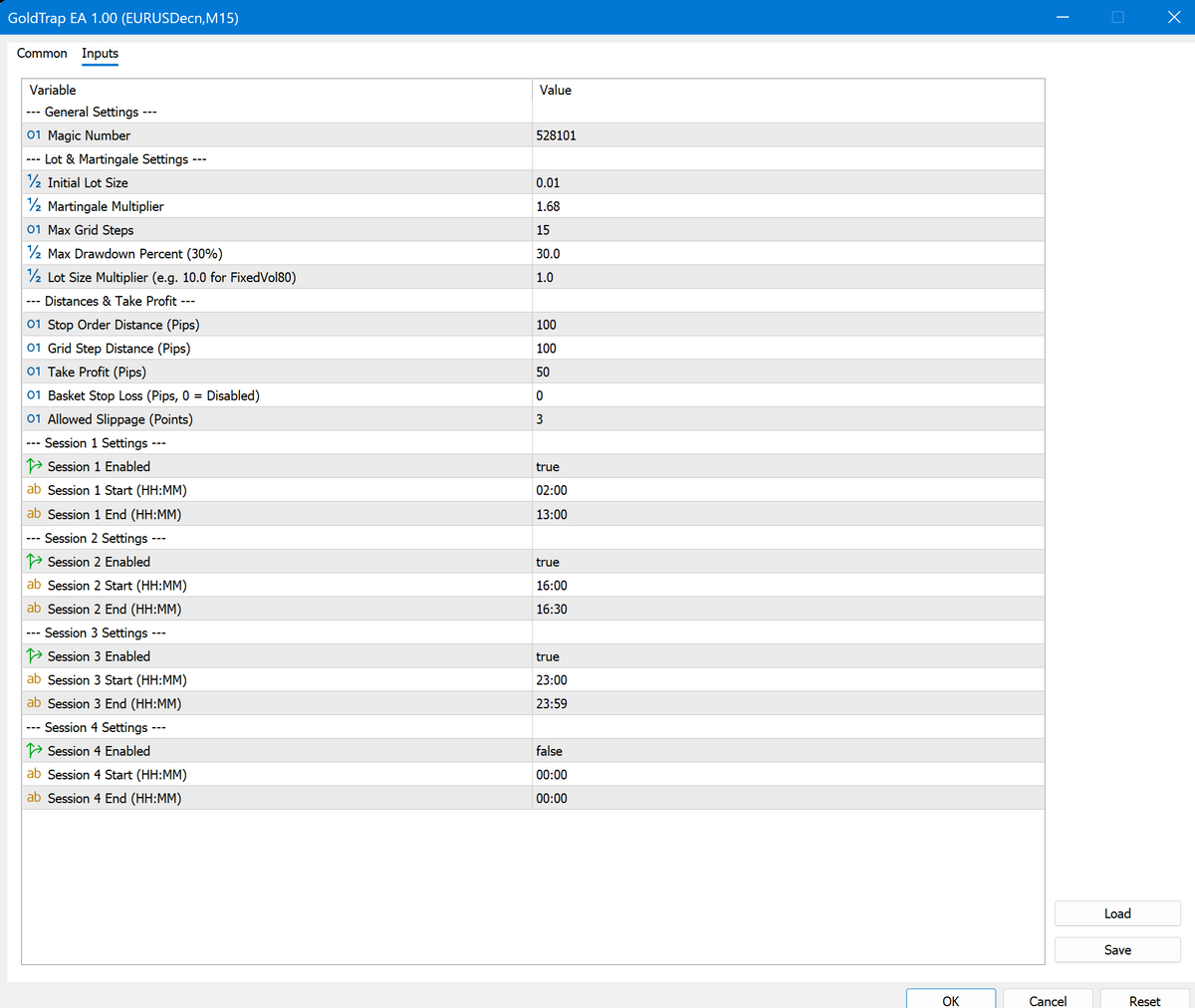Image resolution: width=1195 pixels, height=1008 pixels.
Task: Toggle Session 1 Enabled true value
Action: (x=548, y=467)
